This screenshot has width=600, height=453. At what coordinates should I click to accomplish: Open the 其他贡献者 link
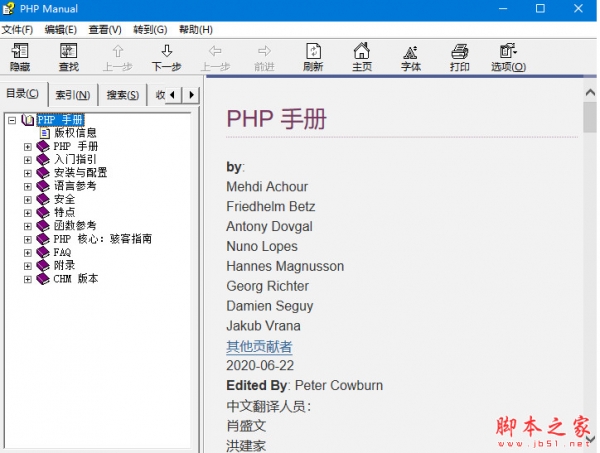tap(259, 346)
